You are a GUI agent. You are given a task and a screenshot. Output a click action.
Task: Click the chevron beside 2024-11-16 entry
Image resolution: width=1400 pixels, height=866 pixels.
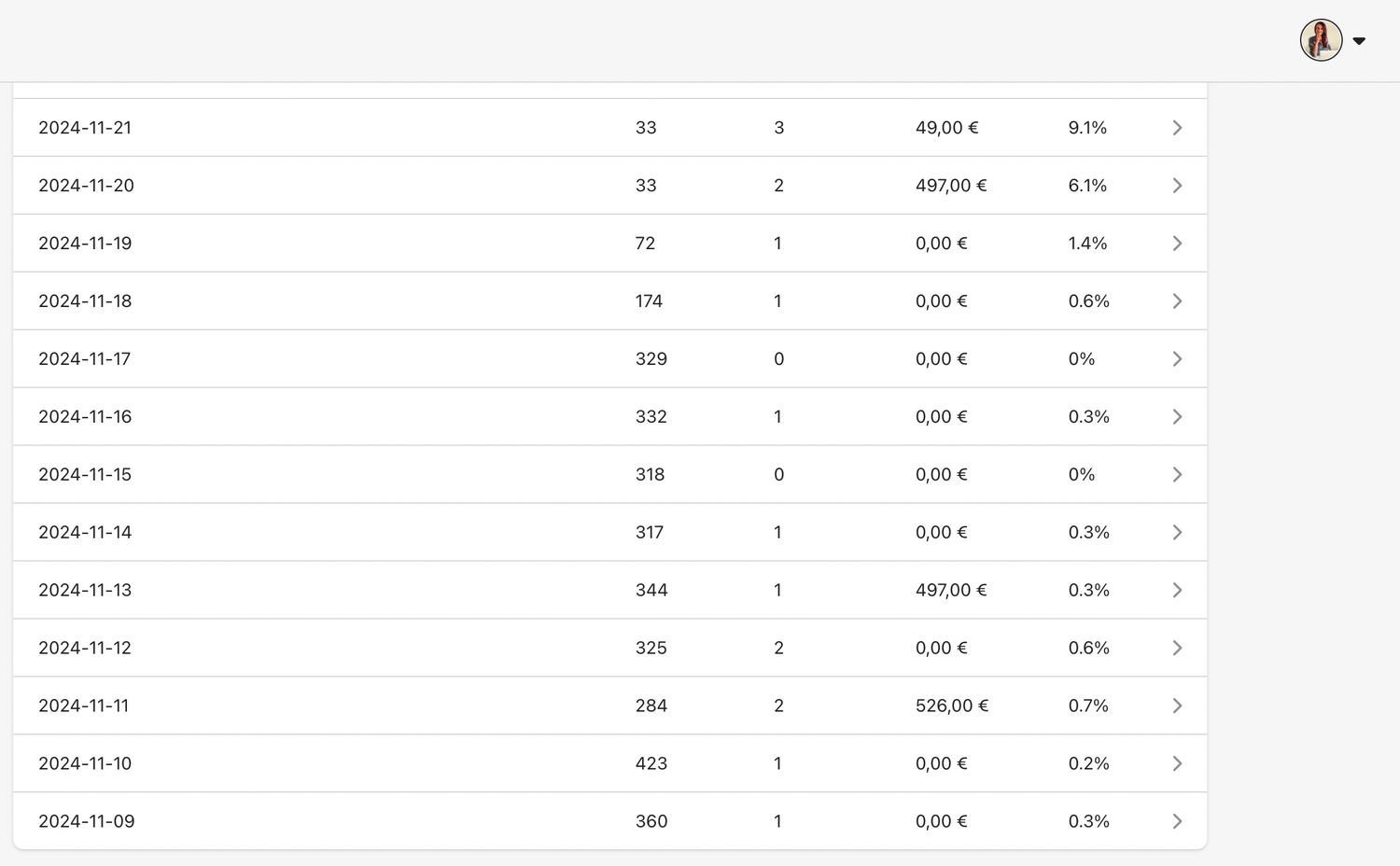(1177, 417)
